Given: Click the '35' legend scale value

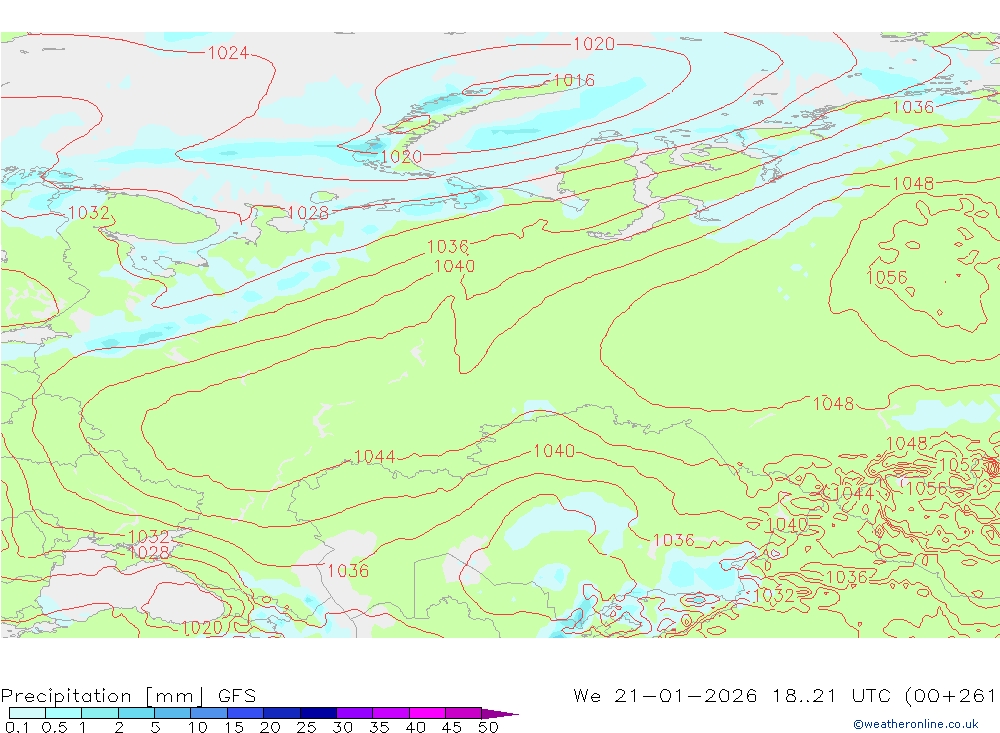Looking at the screenshot, I should coord(379,727).
